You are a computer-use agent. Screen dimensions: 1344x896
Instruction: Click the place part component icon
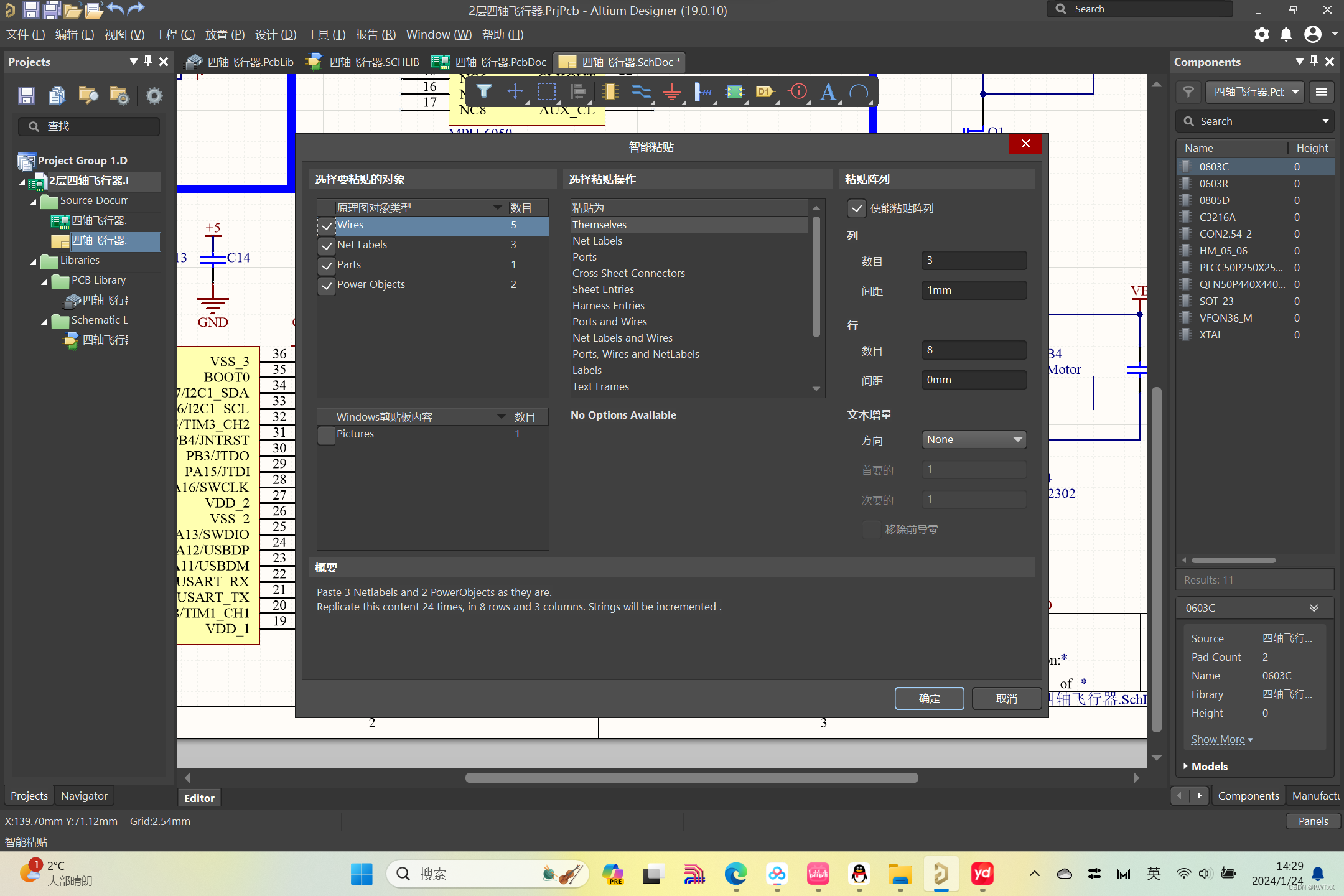609,92
